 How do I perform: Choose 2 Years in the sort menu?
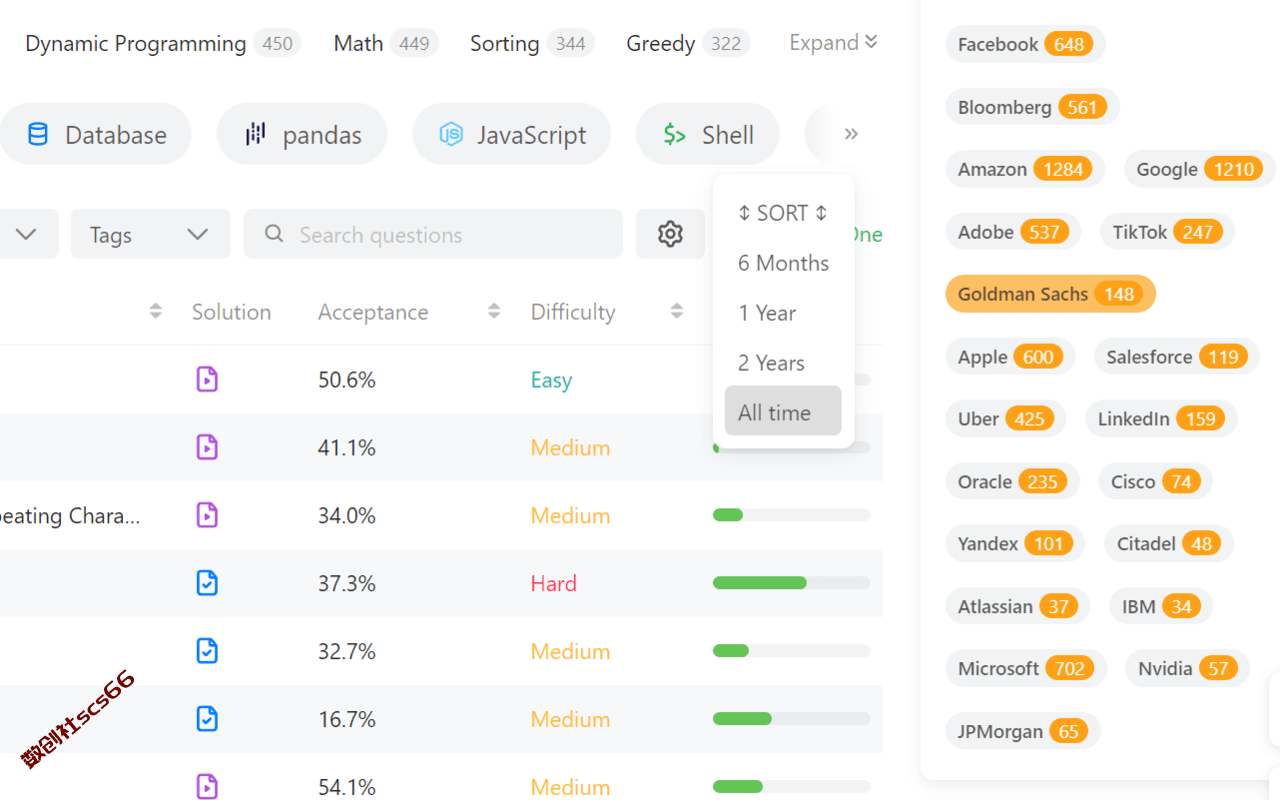[x=783, y=363]
